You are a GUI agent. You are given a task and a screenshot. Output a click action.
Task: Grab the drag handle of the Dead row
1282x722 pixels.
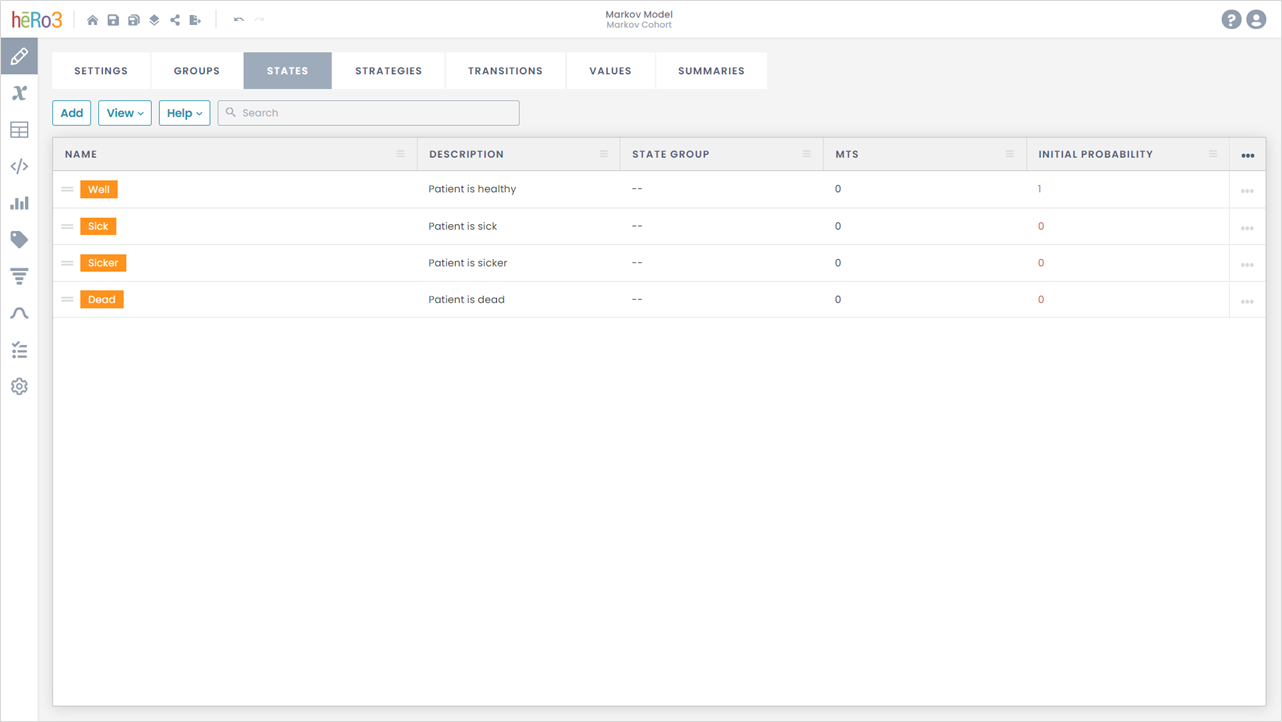pyautogui.click(x=67, y=299)
